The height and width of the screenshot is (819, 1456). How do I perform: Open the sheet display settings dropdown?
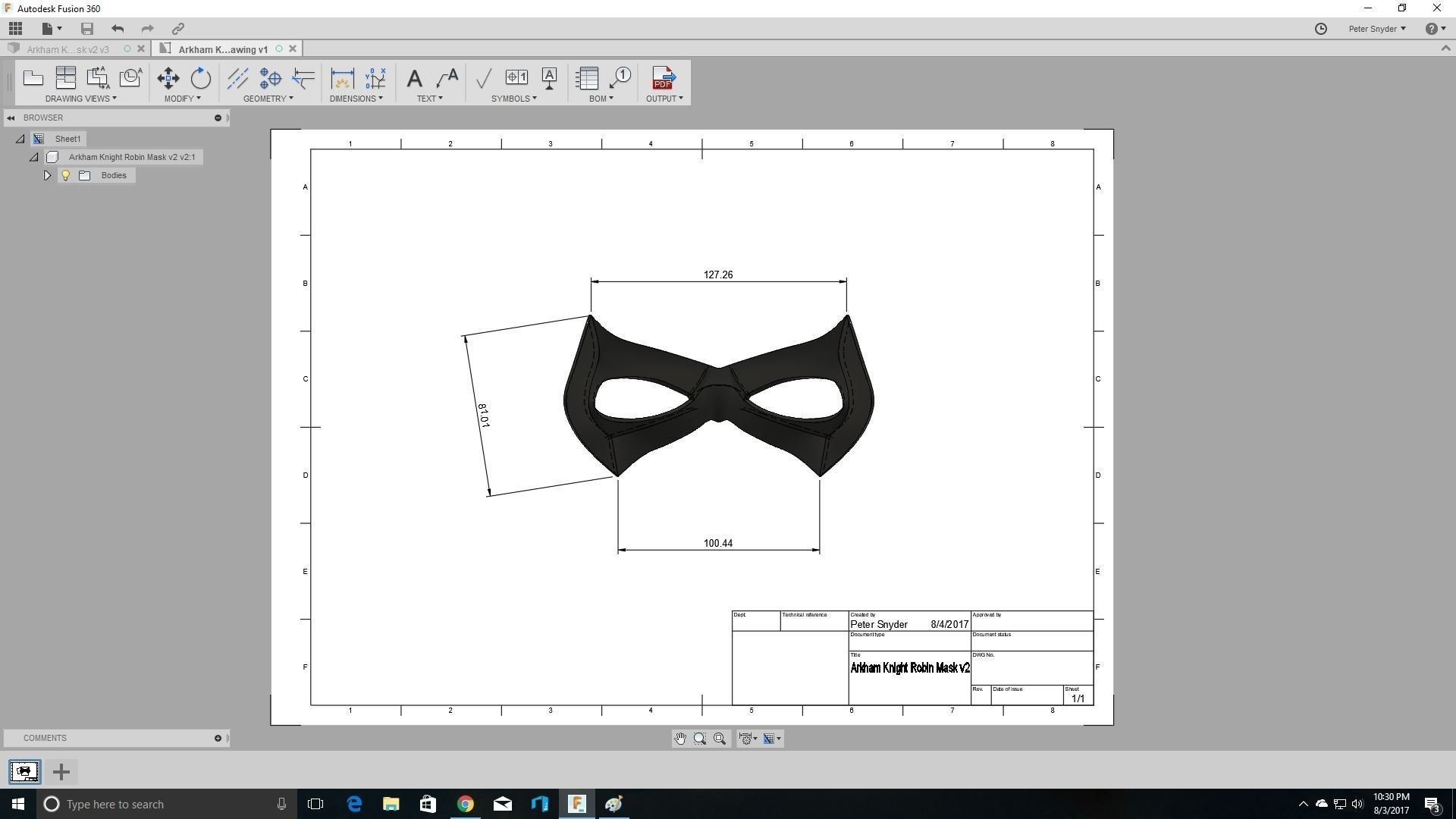pyautogui.click(x=772, y=739)
